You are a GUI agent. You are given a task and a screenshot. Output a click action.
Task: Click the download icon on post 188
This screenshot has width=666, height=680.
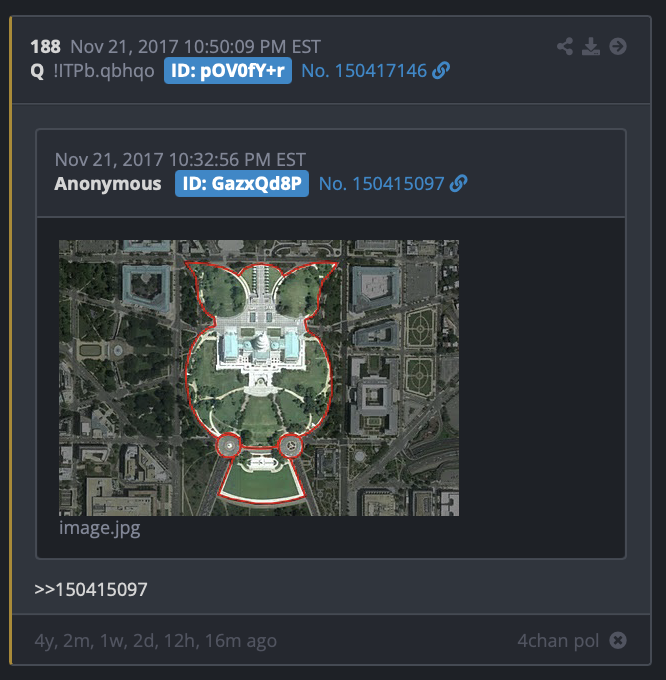coord(591,46)
